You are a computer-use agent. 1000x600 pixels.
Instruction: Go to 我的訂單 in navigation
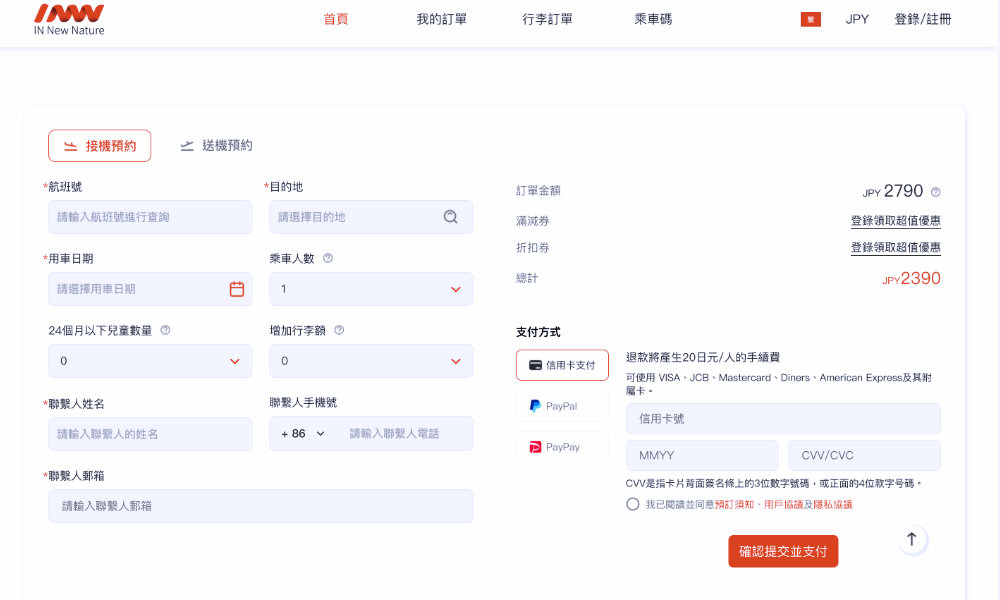(x=441, y=19)
